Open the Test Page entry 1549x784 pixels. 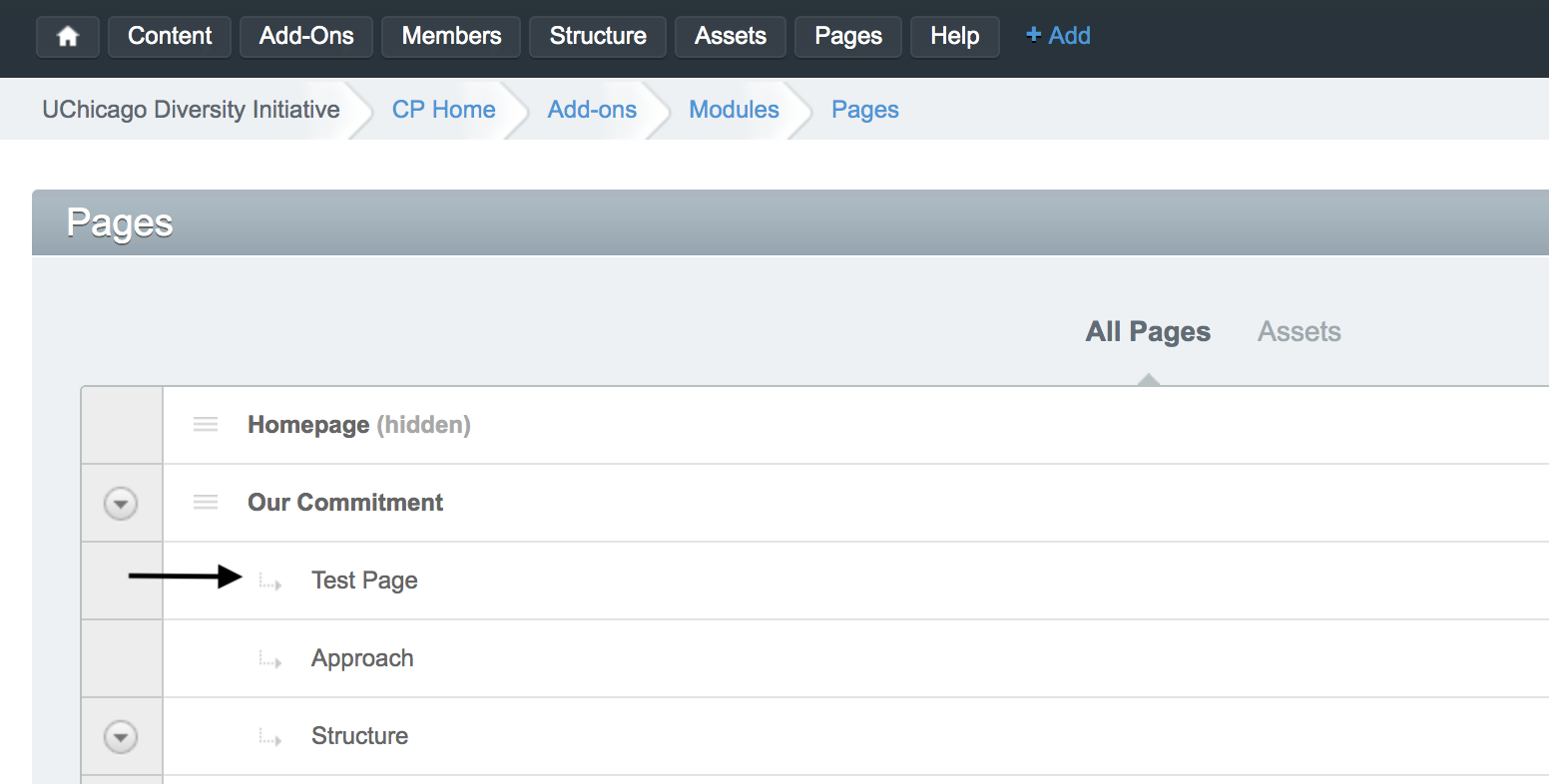coord(364,581)
